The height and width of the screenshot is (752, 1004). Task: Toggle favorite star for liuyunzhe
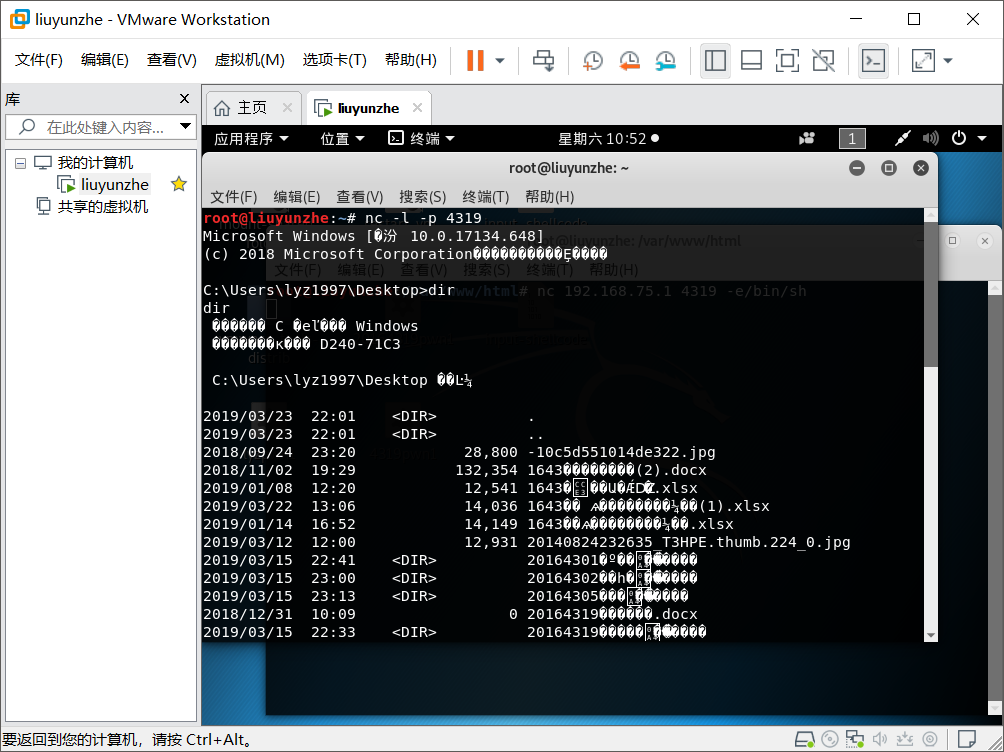click(179, 184)
